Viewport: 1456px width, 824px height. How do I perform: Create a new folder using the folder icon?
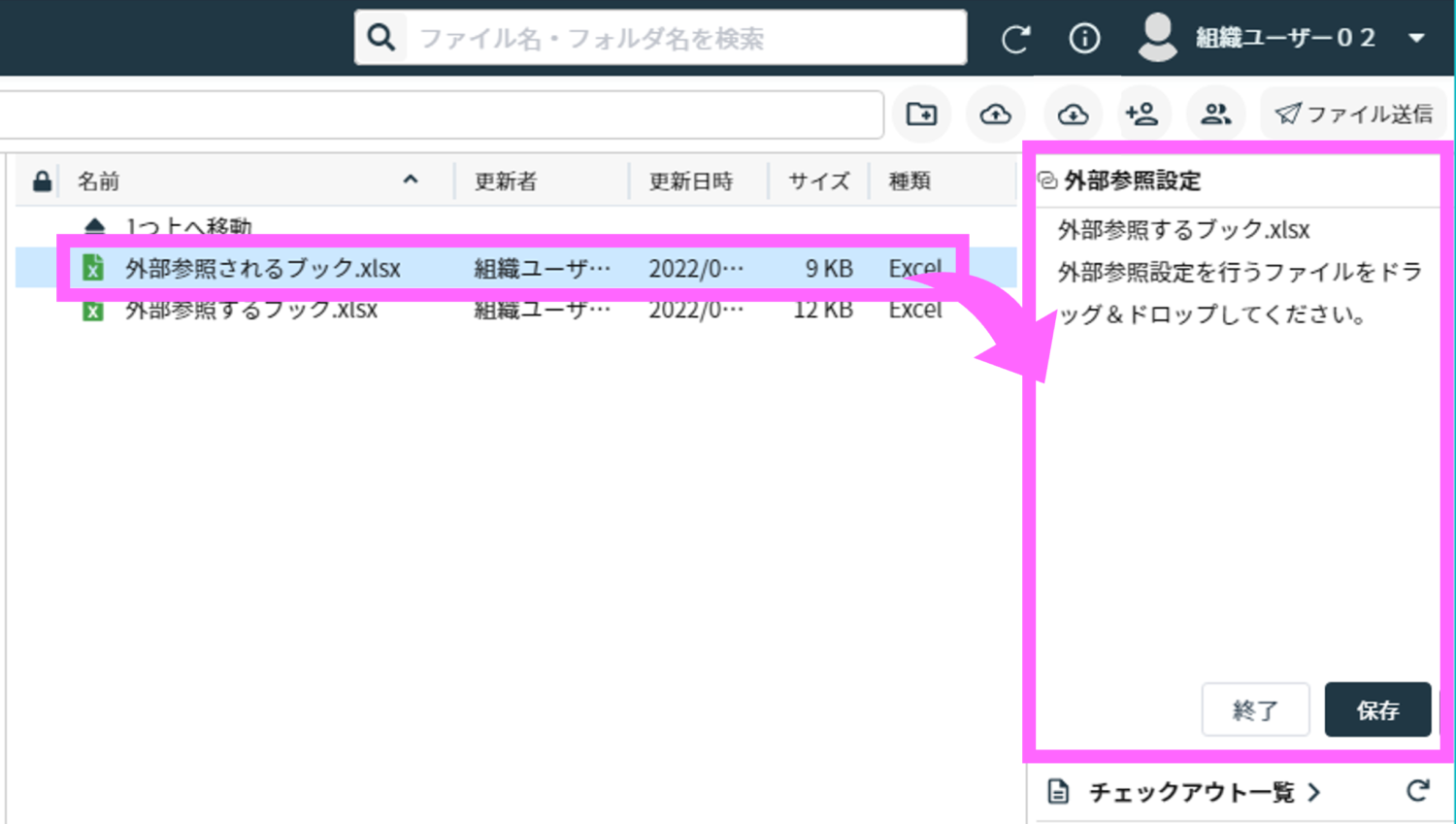click(921, 114)
